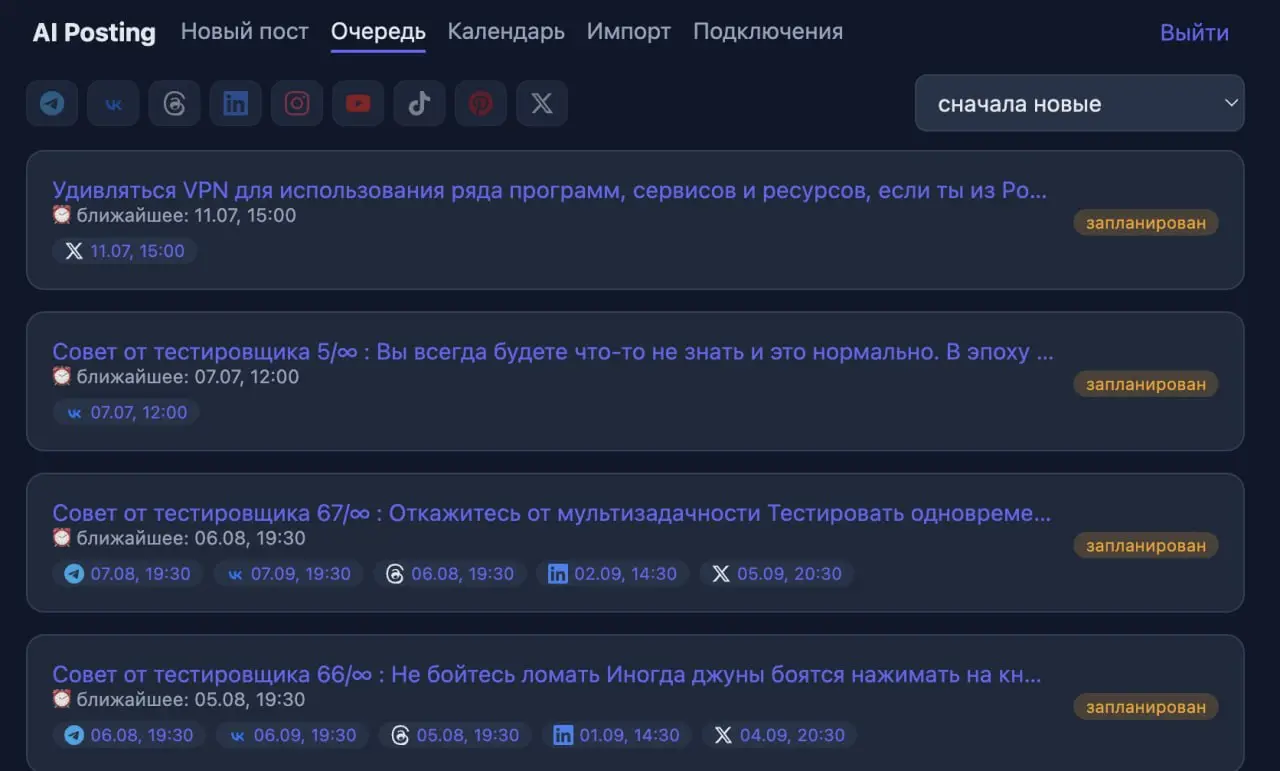Filter queue by VK icon
This screenshot has width=1280, height=771.
113,104
